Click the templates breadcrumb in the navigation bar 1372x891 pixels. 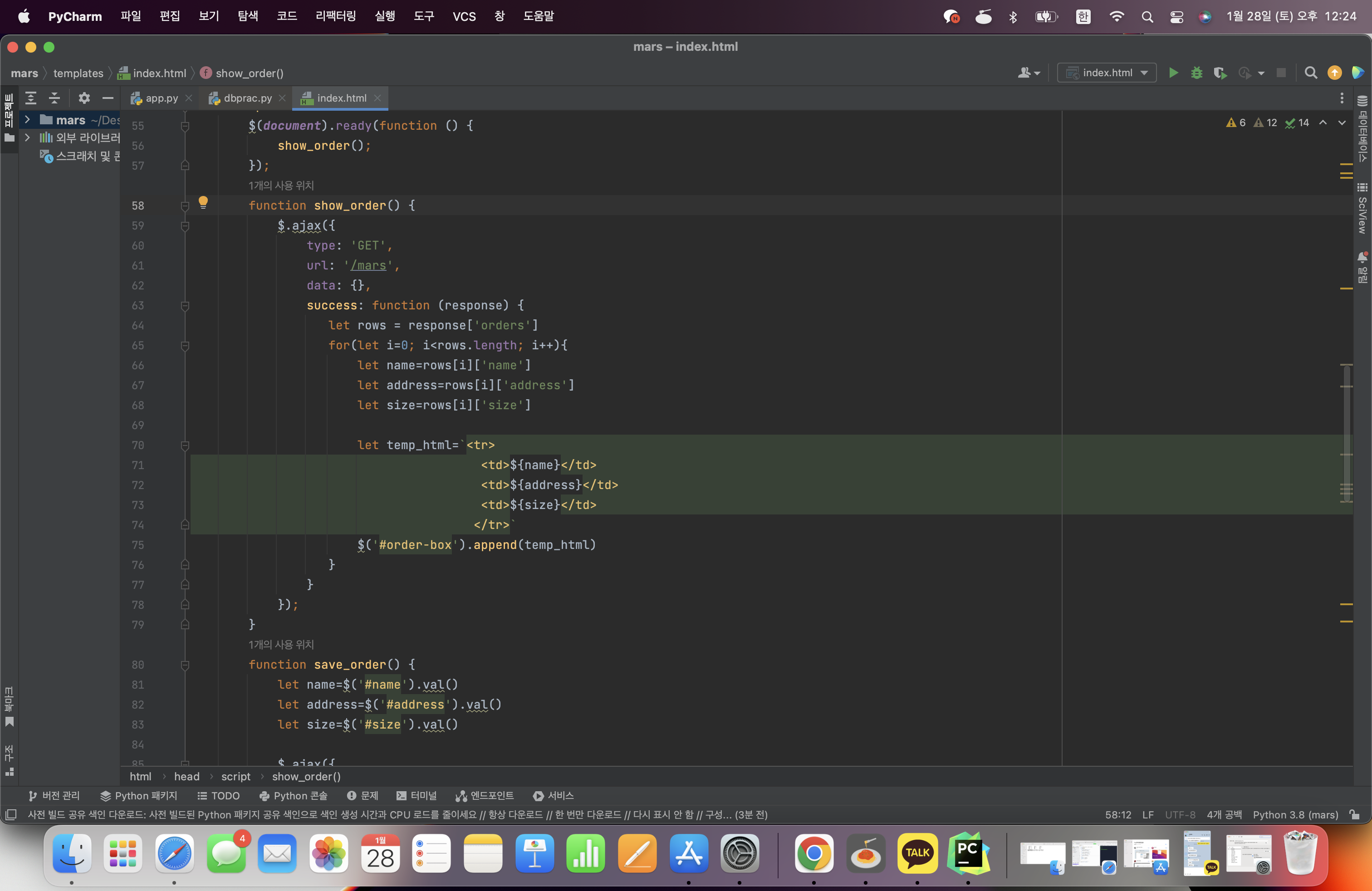(78, 73)
